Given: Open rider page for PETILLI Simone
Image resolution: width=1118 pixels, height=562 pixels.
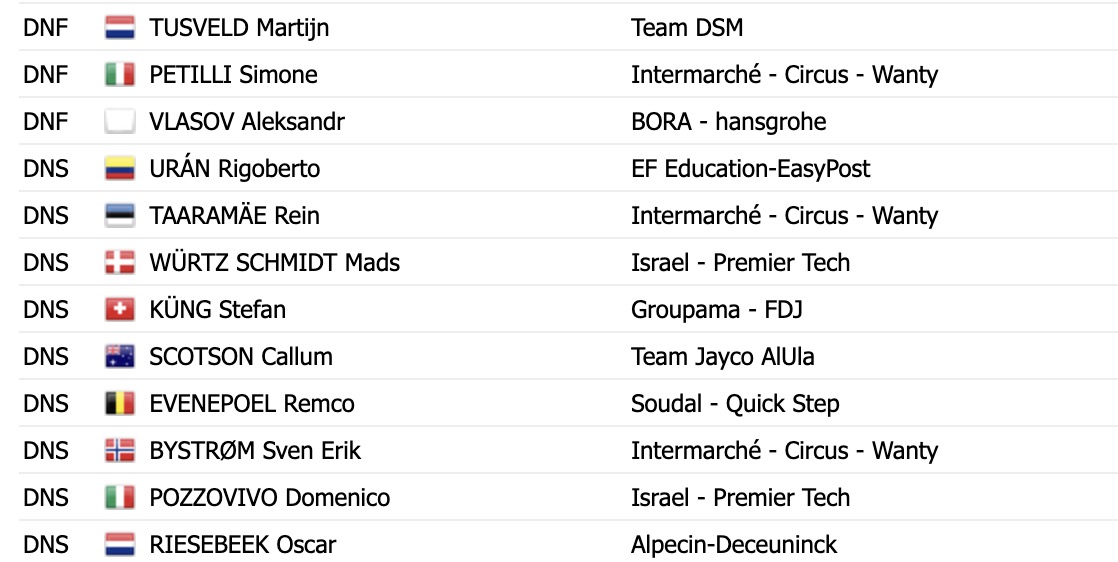Looking at the screenshot, I should point(233,75).
